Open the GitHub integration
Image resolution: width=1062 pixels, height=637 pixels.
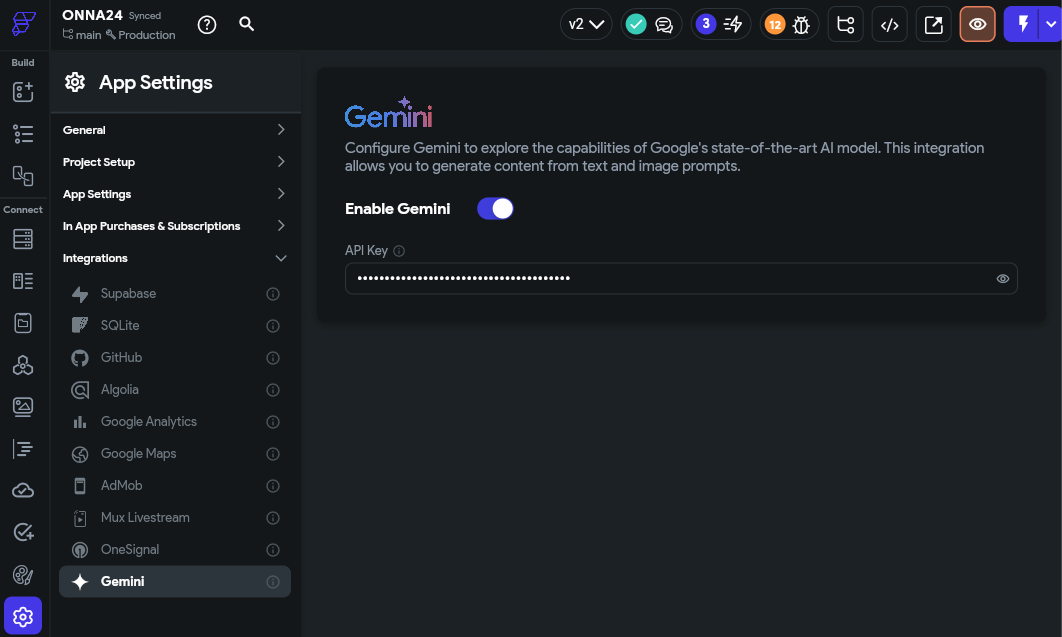pos(175,357)
